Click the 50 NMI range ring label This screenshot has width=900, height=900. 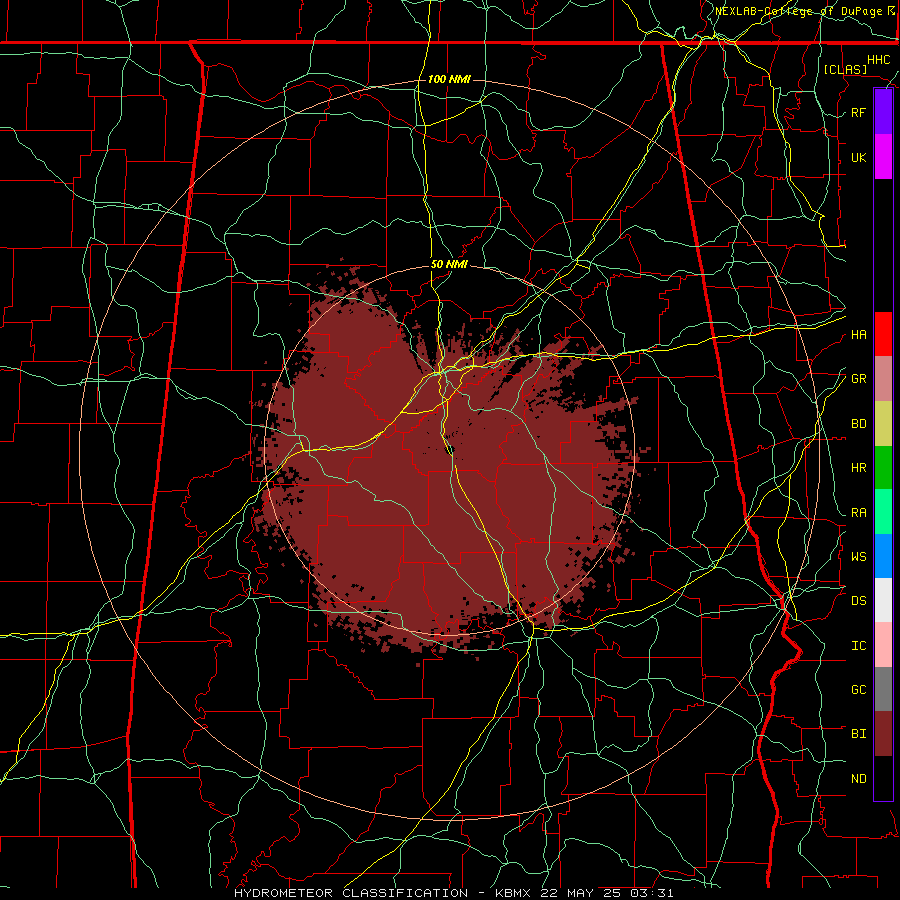(x=449, y=265)
